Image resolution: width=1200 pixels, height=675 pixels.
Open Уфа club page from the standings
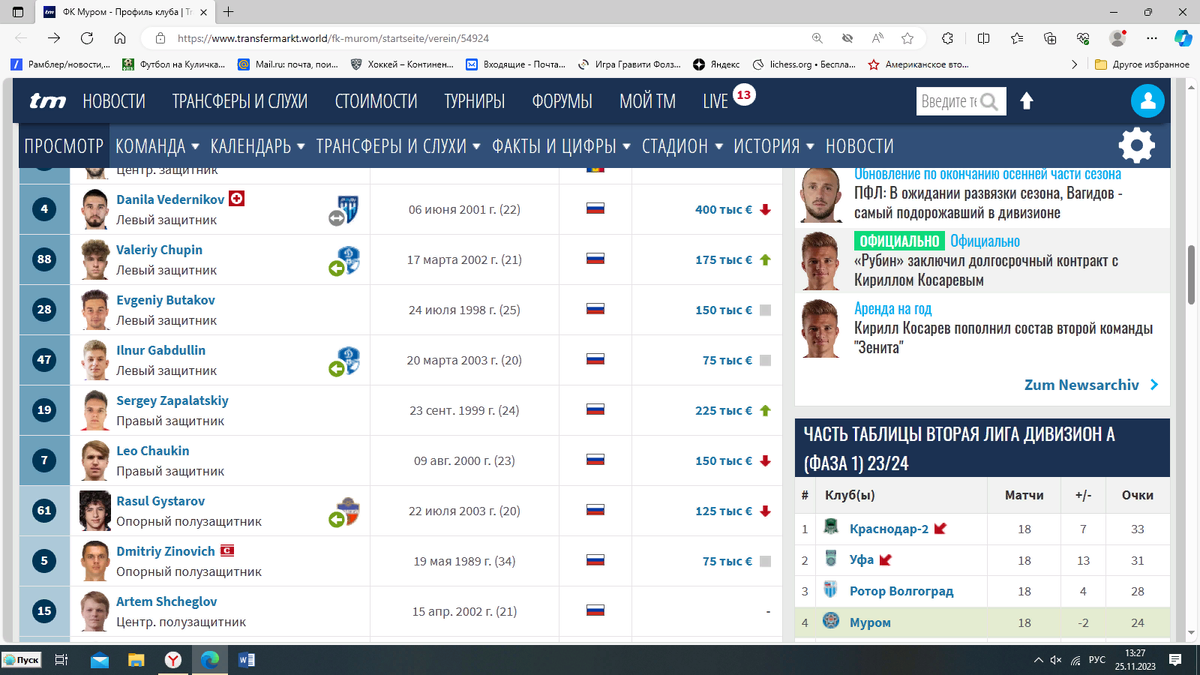[860, 559]
